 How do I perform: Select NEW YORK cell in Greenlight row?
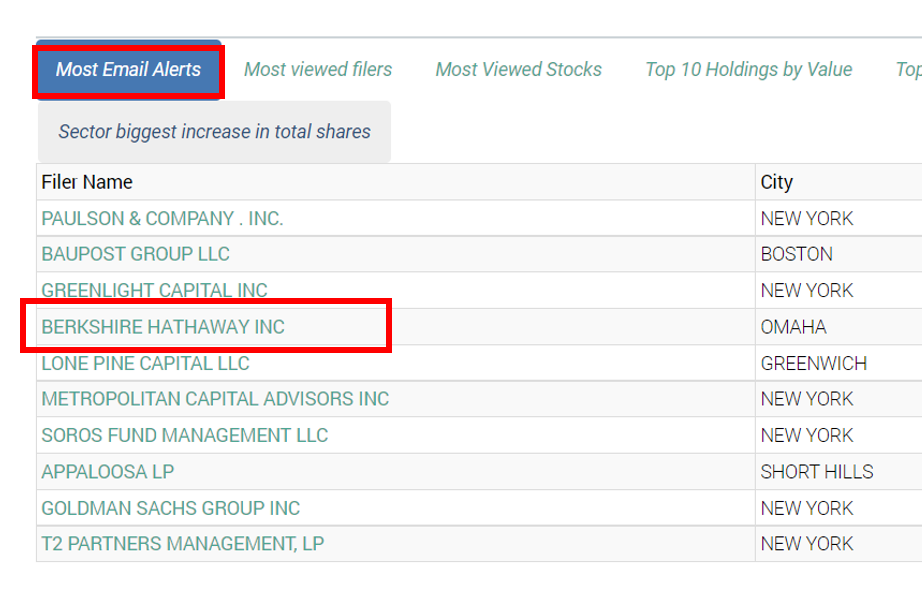click(x=839, y=290)
